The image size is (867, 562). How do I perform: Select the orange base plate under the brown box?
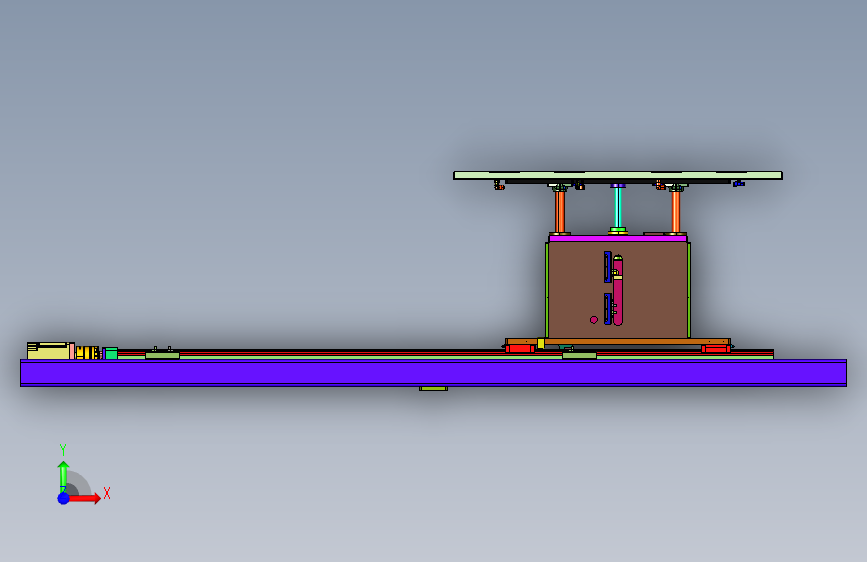[x=618, y=341]
